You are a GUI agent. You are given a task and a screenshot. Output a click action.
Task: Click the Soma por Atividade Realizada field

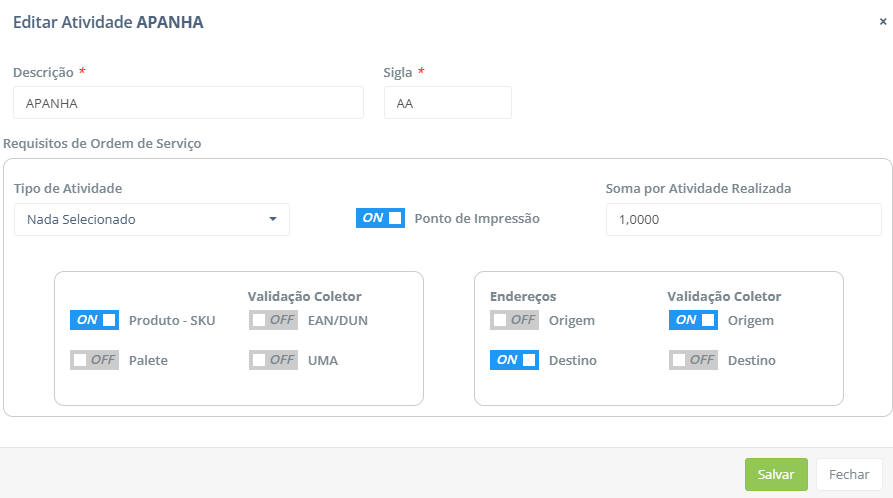coord(743,219)
